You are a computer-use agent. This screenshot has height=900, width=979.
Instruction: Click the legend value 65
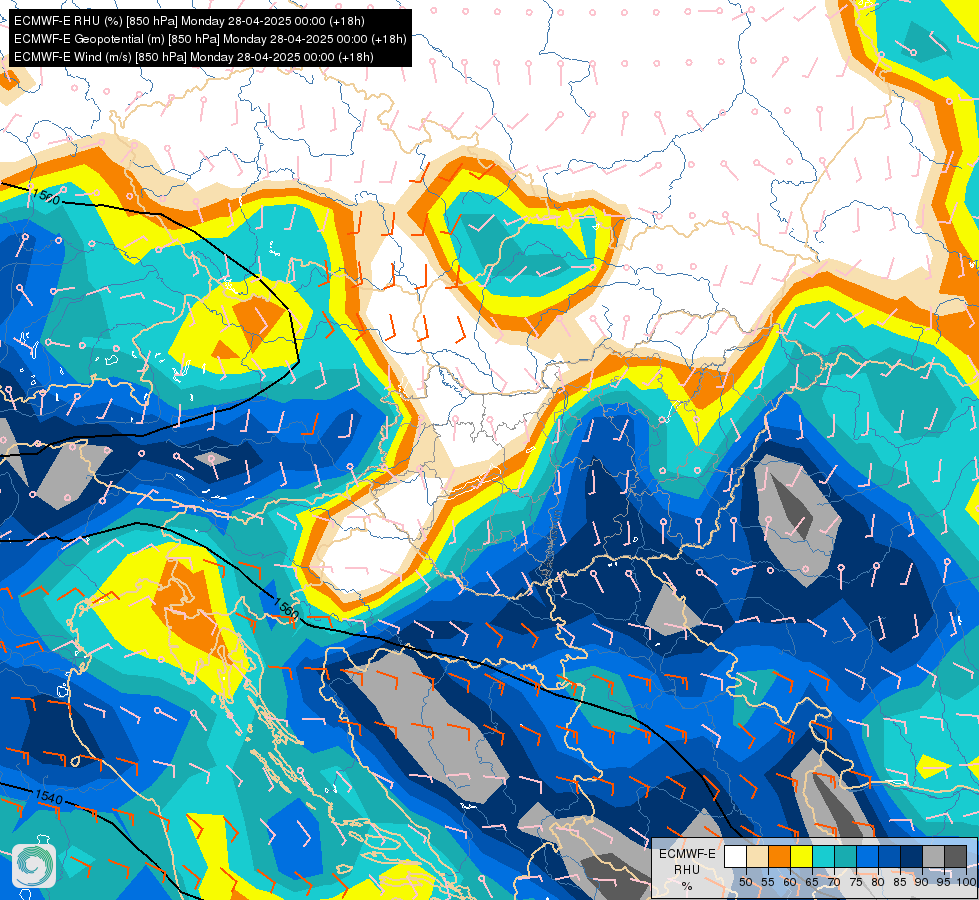pyautogui.click(x=812, y=882)
